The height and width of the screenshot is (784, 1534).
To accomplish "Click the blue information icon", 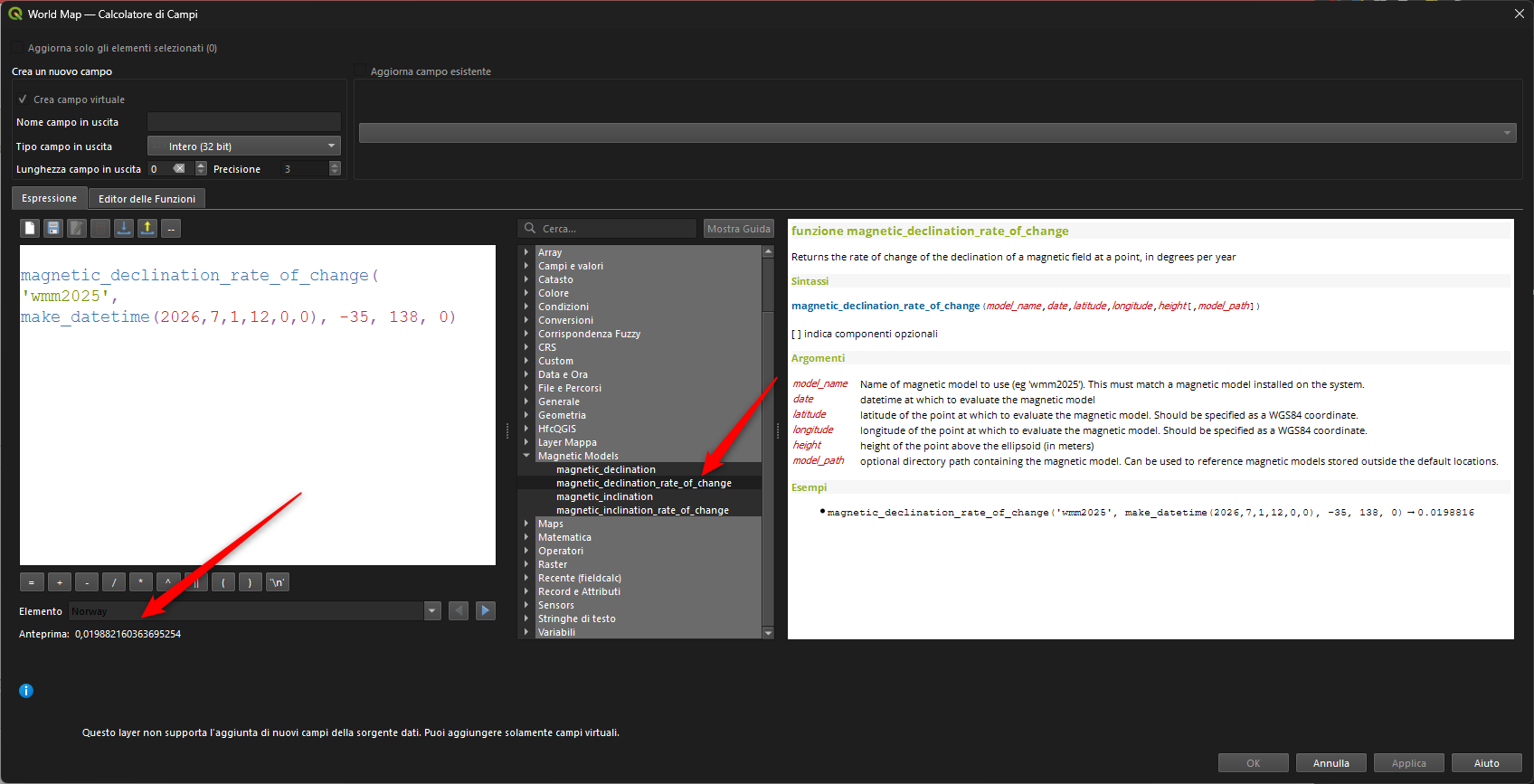I will tap(26, 691).
